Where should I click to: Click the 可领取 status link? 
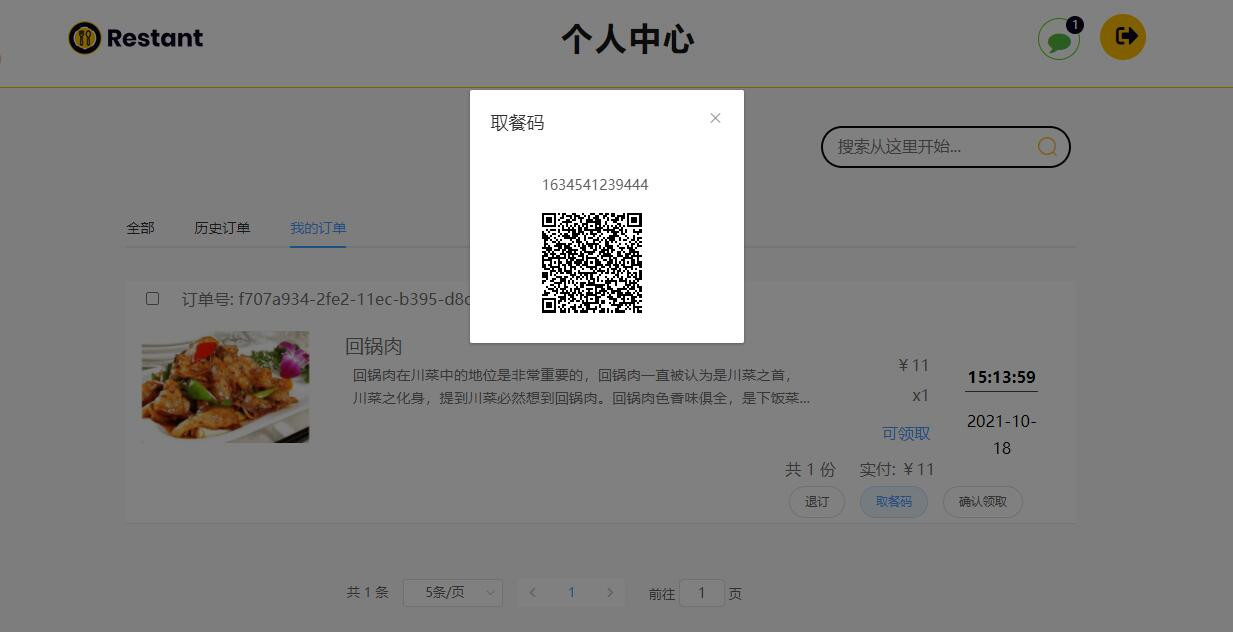coord(906,433)
